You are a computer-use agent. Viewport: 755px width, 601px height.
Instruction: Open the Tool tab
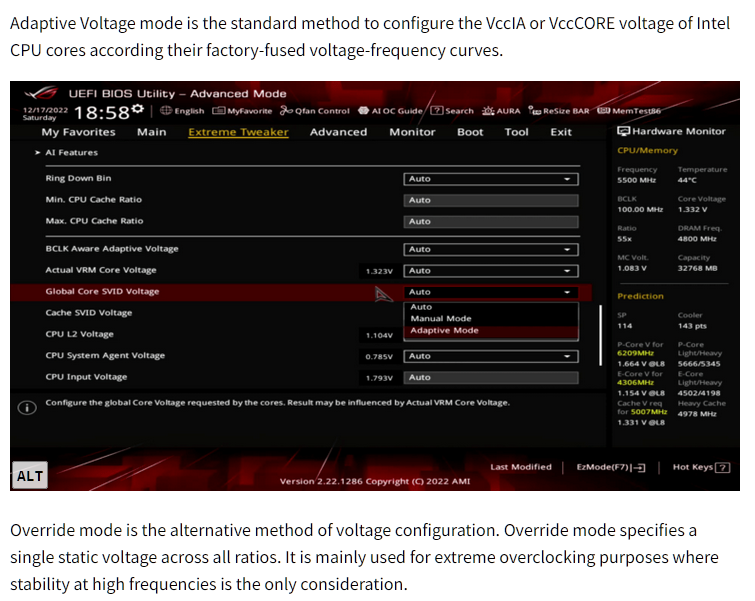click(x=517, y=132)
